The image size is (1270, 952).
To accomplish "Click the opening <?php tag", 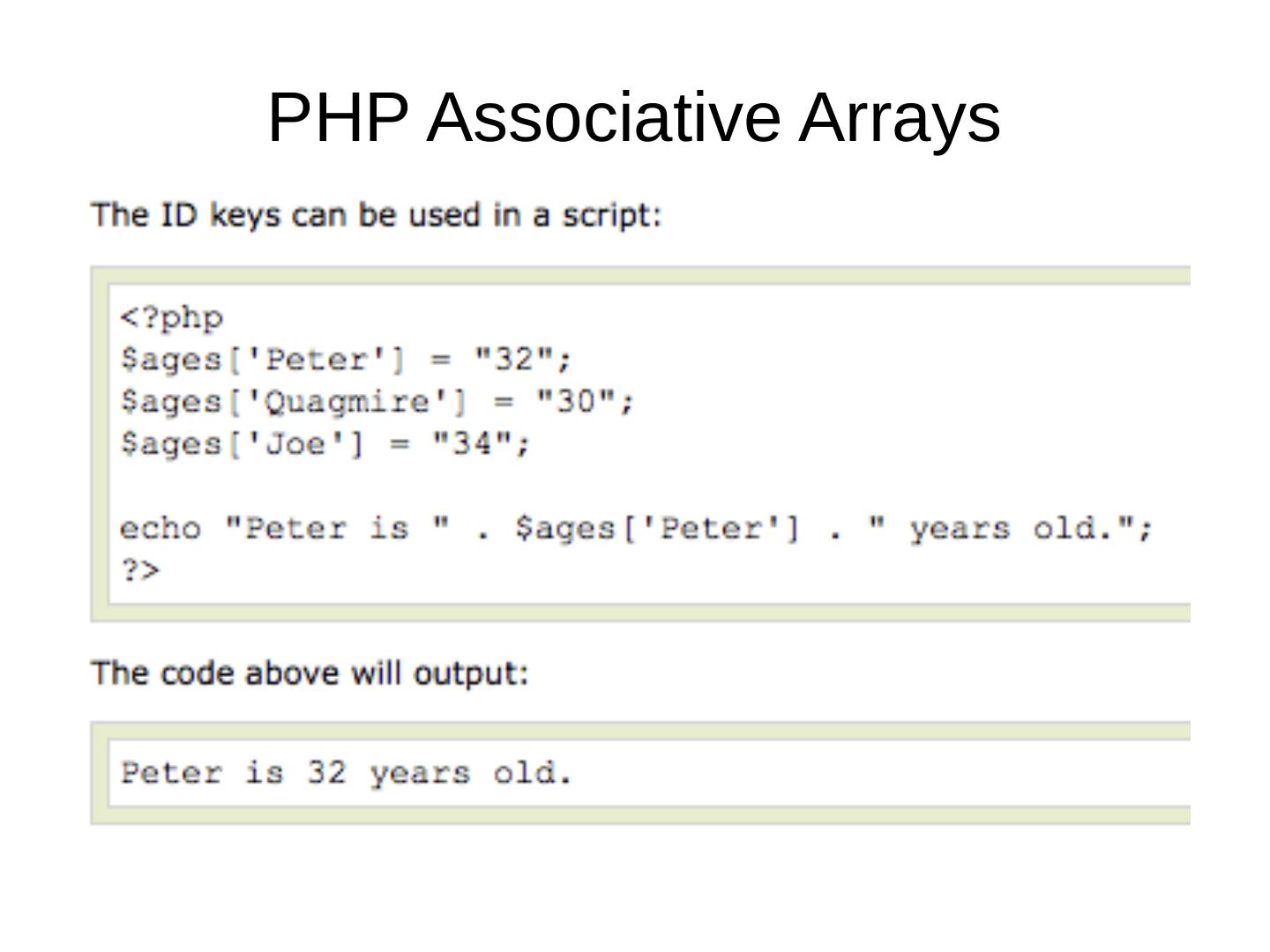I will tap(172, 317).
